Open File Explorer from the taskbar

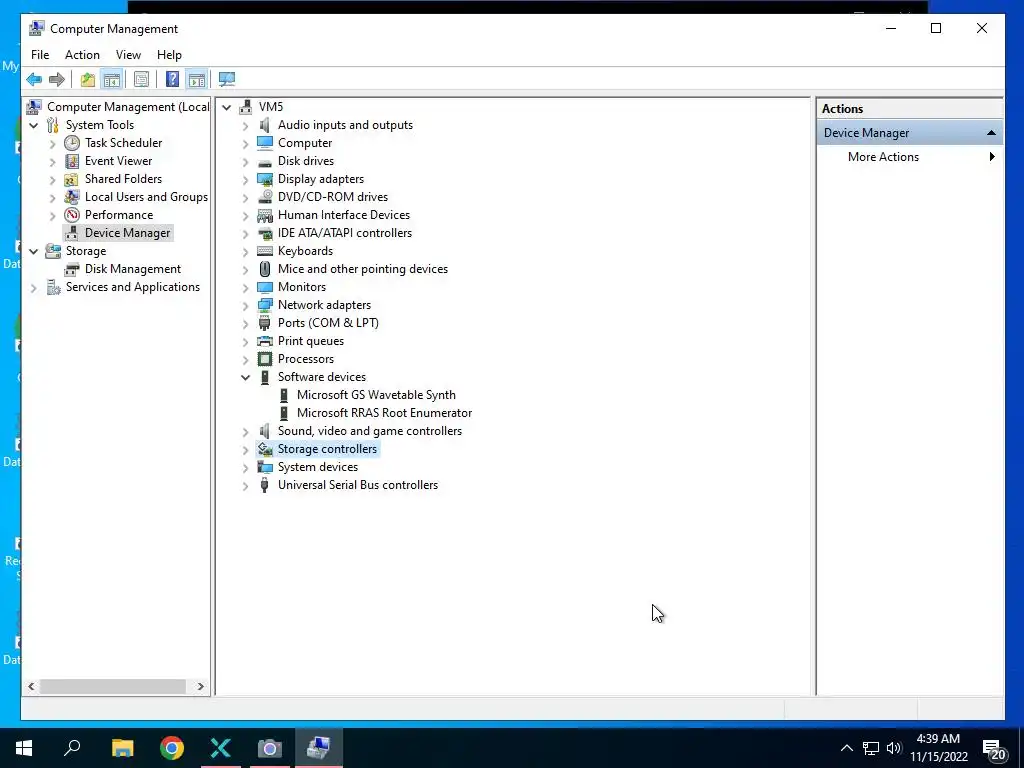(x=122, y=748)
